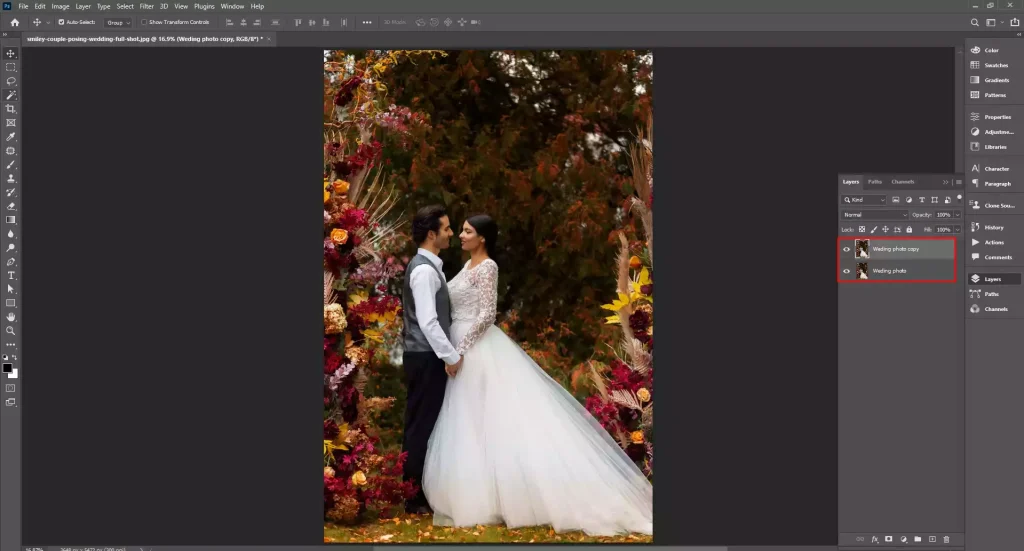Click create new layer icon
The height and width of the screenshot is (551, 1024).
point(932,539)
